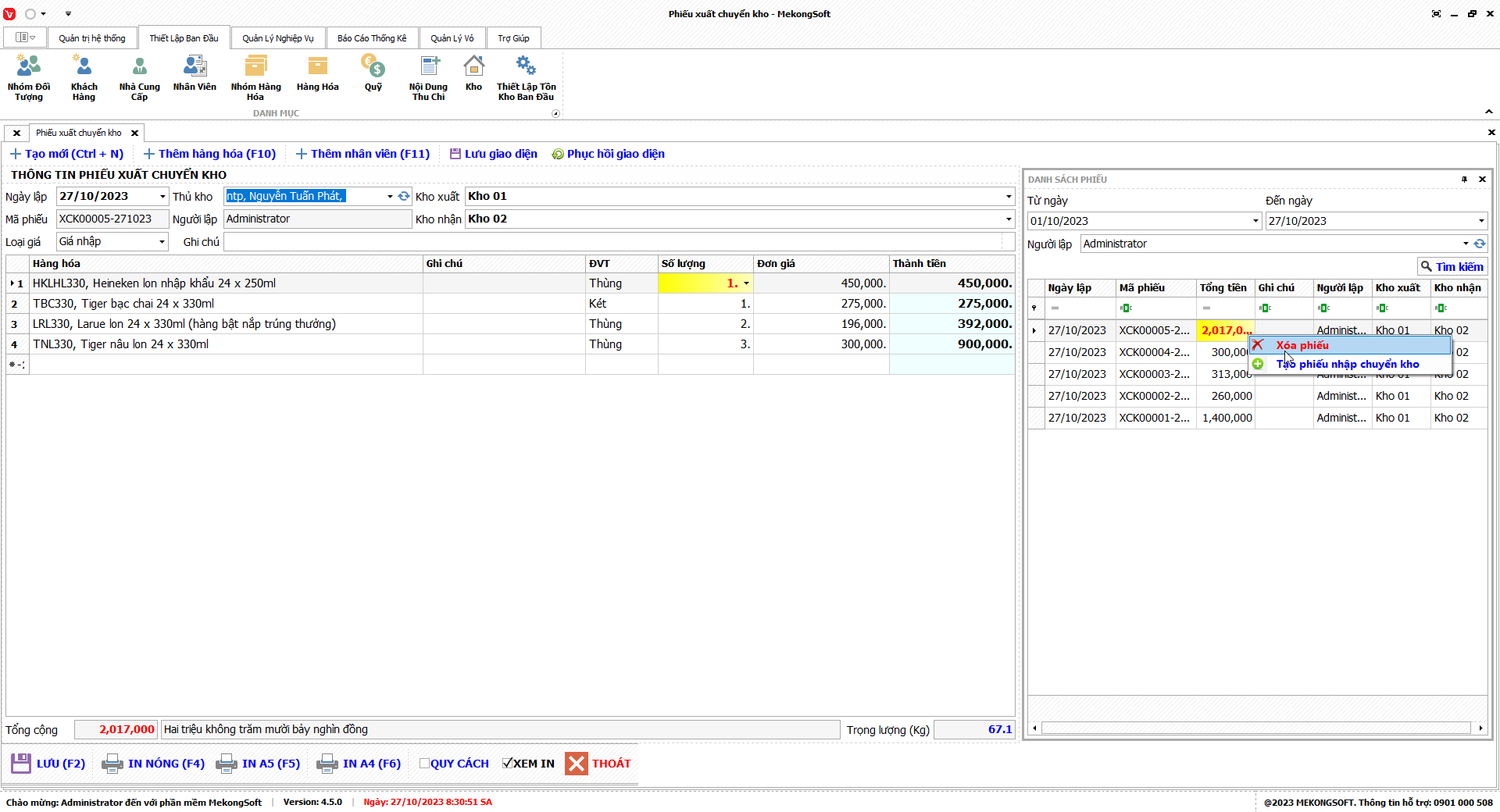
Task: Switch to Báo Cáo Thống Kê tab
Action: [x=372, y=38]
